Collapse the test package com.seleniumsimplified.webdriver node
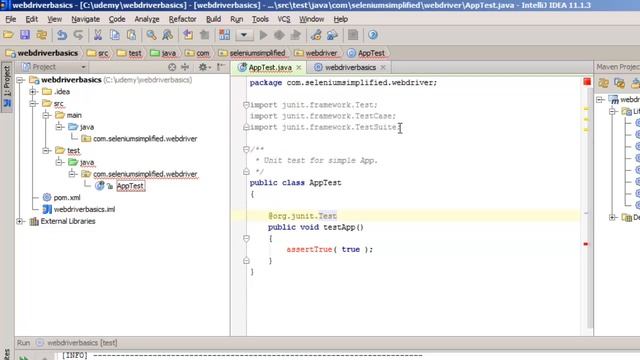Viewport: 640px width, 360px height. tap(72, 174)
